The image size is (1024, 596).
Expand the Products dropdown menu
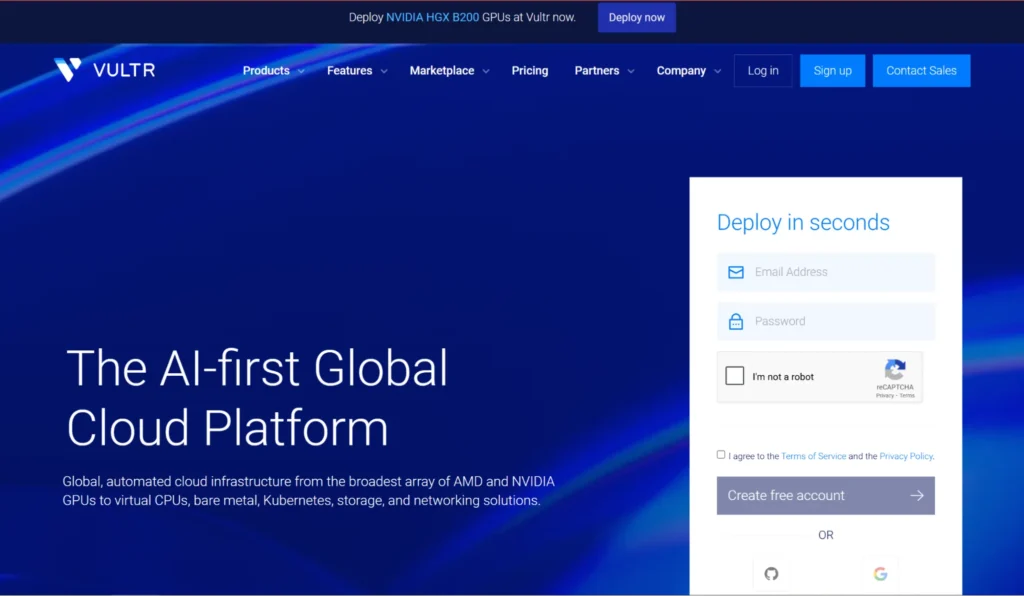pos(273,71)
